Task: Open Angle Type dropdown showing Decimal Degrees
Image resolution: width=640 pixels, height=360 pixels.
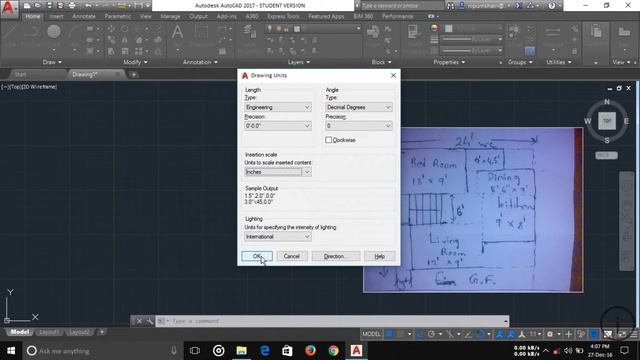Action: pyautogui.click(x=359, y=107)
